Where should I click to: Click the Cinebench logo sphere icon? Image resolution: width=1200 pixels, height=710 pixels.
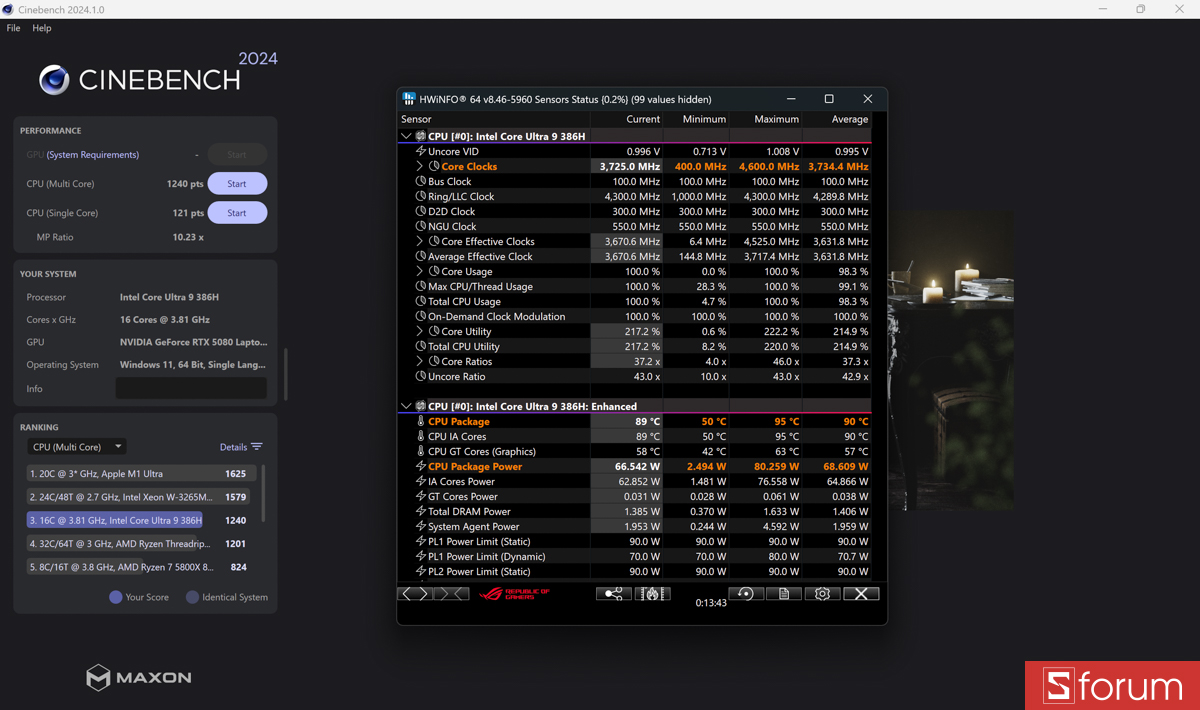(x=54, y=80)
